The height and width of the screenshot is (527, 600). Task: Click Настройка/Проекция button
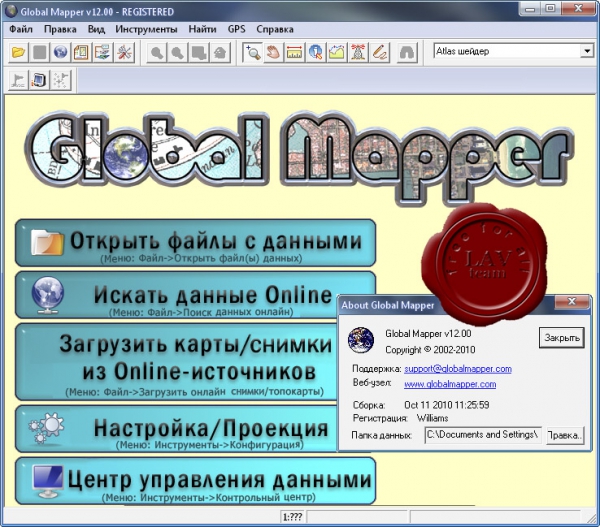[x=176, y=429]
